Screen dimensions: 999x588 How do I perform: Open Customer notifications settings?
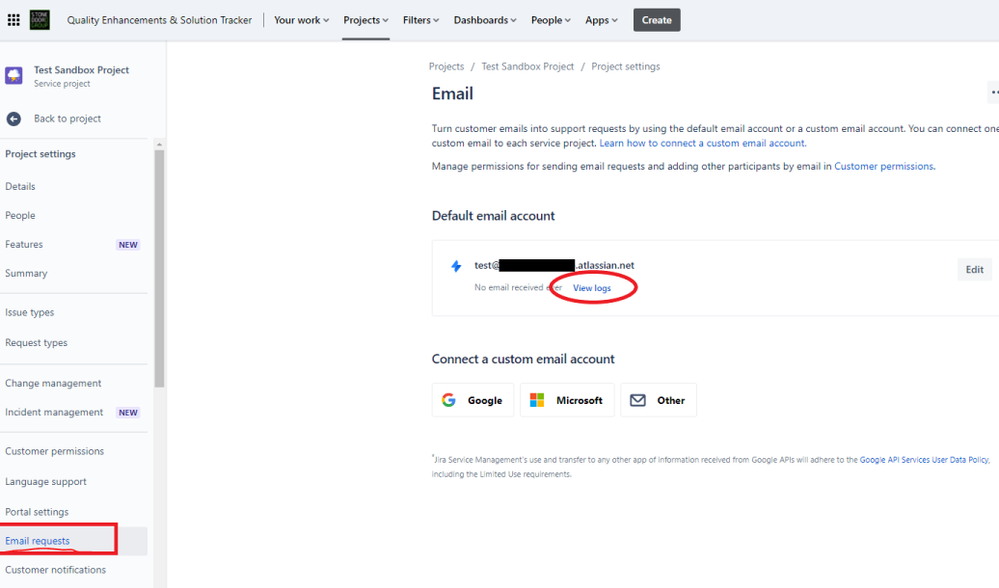[55, 570]
